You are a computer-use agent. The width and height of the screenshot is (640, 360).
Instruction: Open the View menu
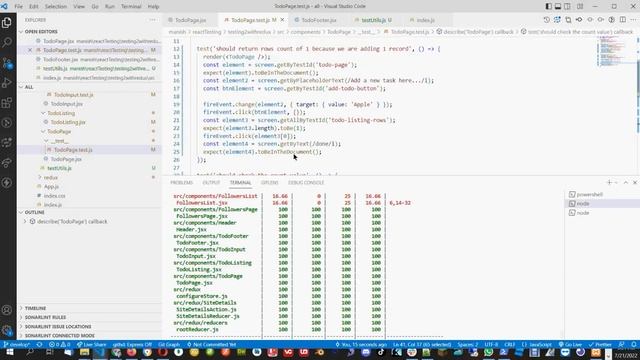coord(79,7)
